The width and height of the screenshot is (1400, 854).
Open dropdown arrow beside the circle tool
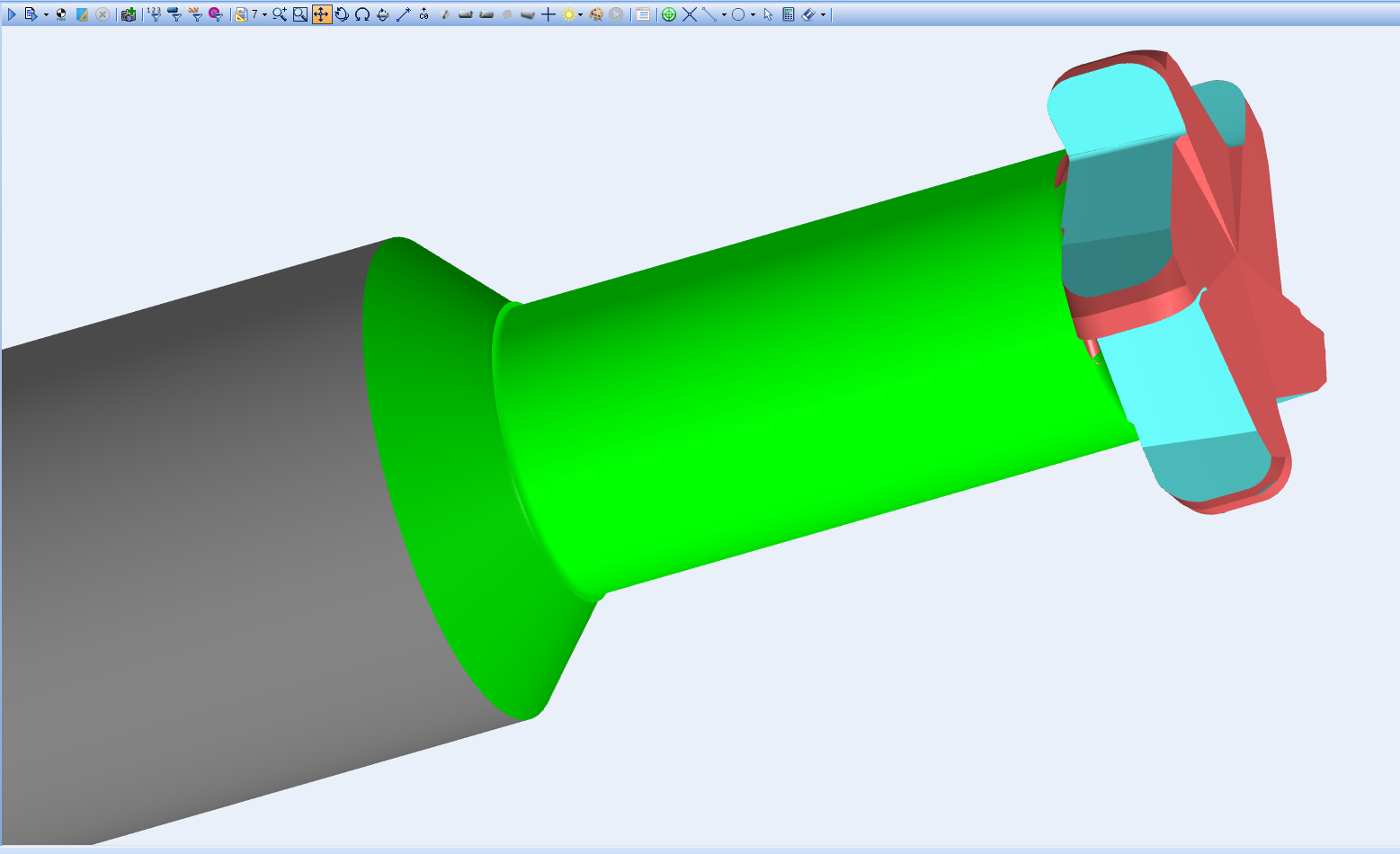[x=753, y=14]
